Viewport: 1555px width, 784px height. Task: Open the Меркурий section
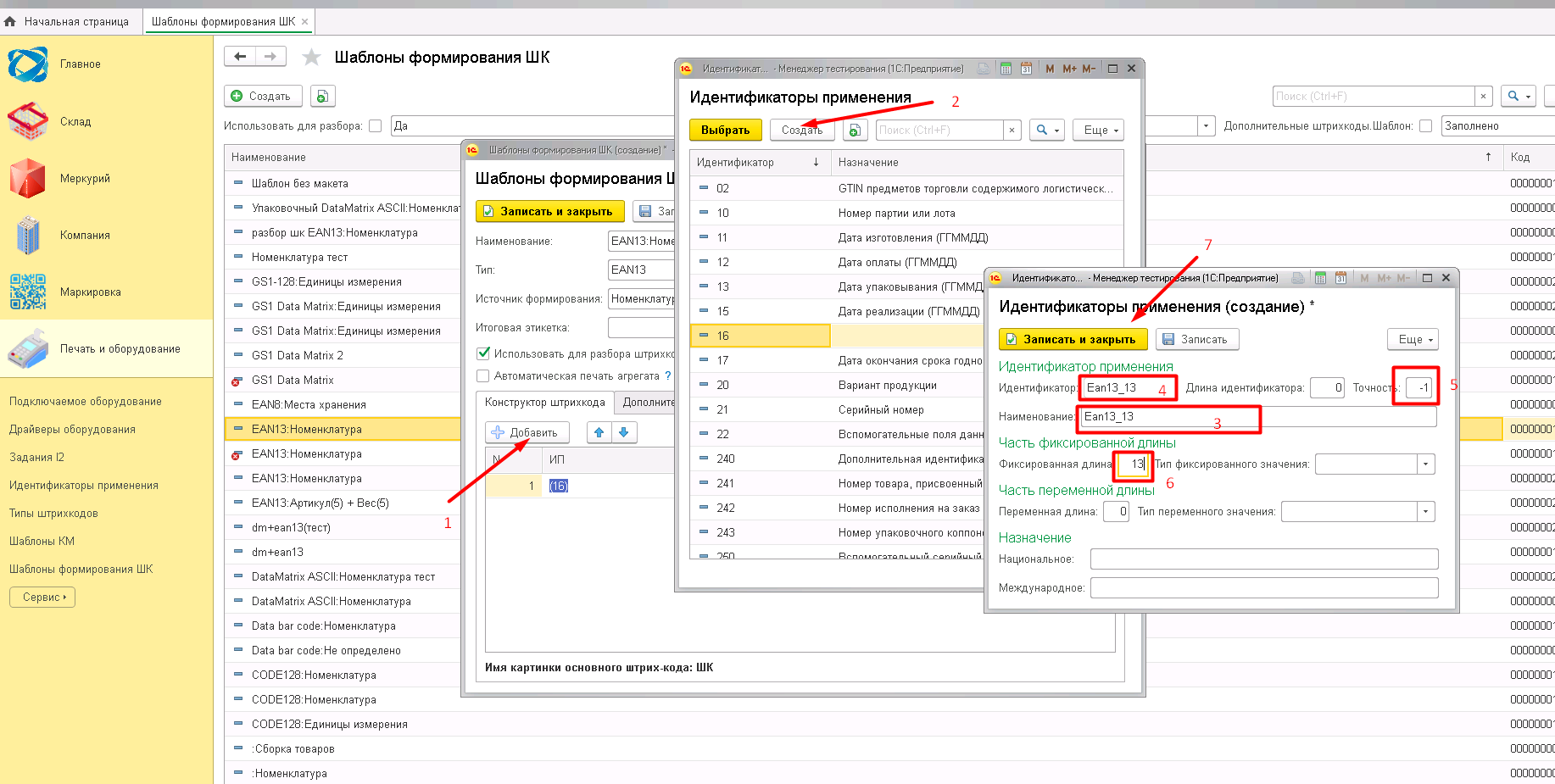(x=85, y=178)
